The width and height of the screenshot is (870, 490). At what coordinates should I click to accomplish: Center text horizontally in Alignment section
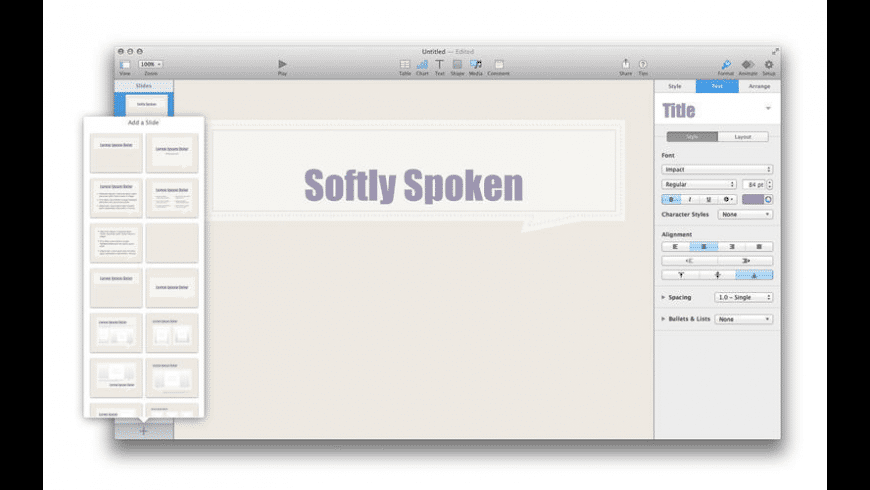pos(704,246)
